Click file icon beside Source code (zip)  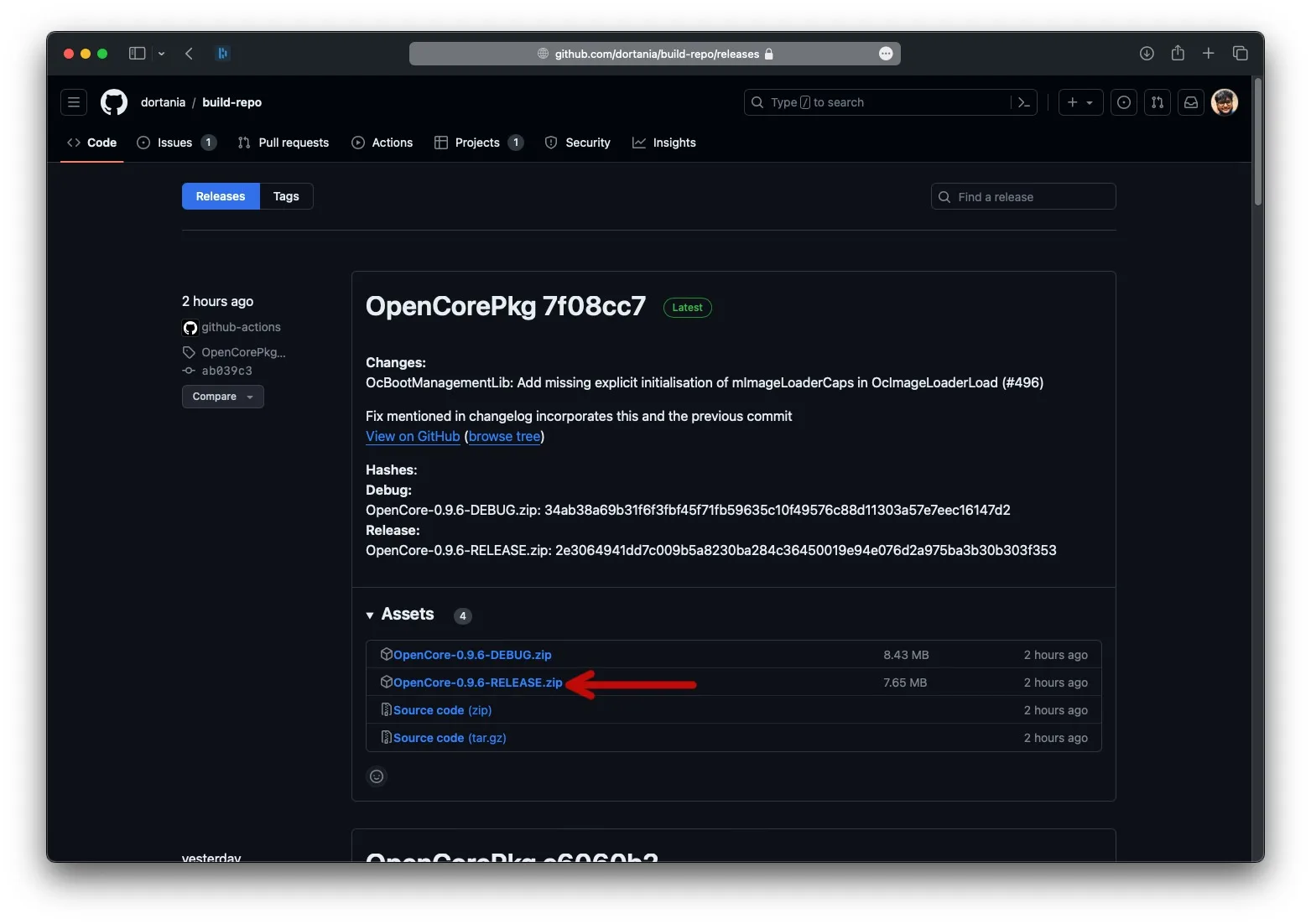pyautogui.click(x=387, y=709)
